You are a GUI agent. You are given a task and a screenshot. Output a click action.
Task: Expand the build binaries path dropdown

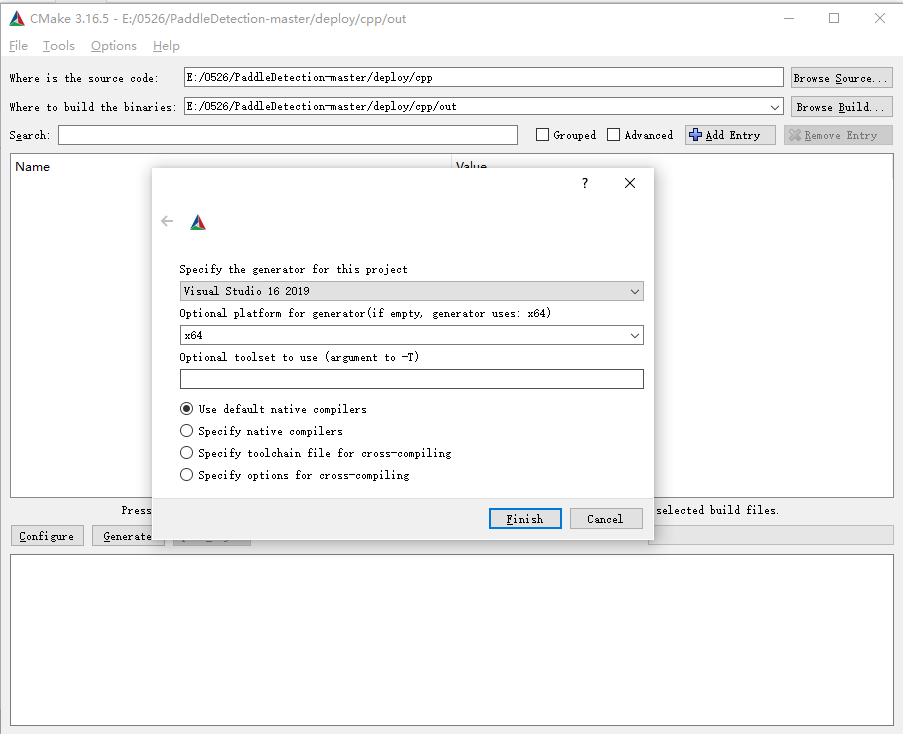pyautogui.click(x=775, y=107)
